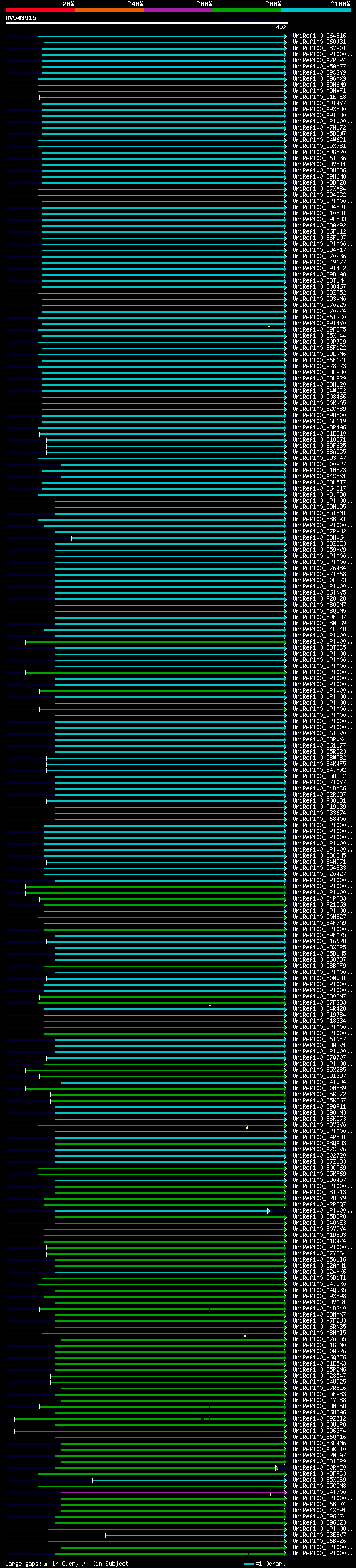356x1568 pixels.
Task: Click label UniRef100_Q4PFD3
Action: (319, 898)
